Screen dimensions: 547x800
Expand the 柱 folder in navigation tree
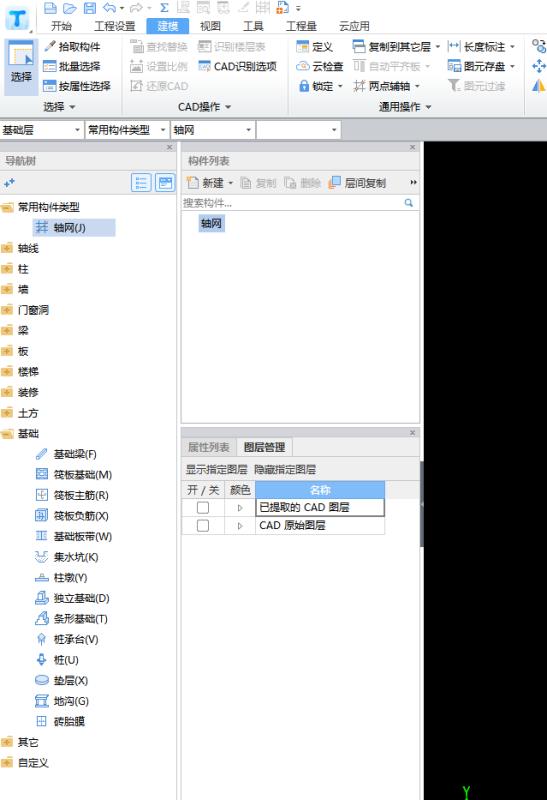(x=7, y=269)
